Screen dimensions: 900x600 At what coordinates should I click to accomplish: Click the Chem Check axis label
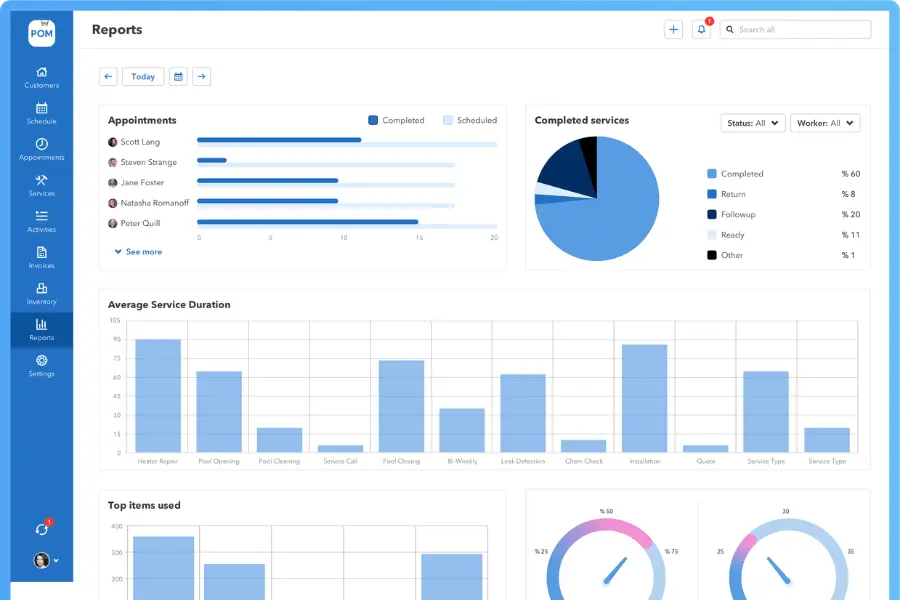click(584, 461)
